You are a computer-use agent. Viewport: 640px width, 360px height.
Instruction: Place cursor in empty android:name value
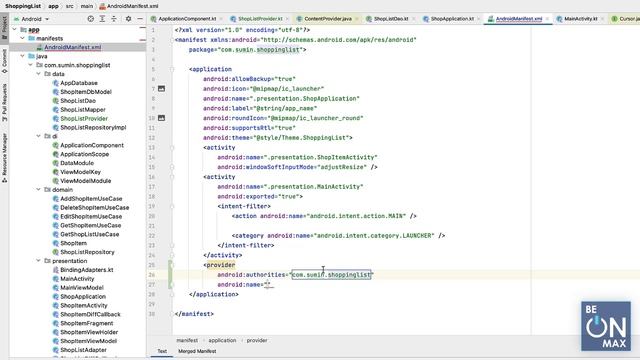click(x=268, y=285)
